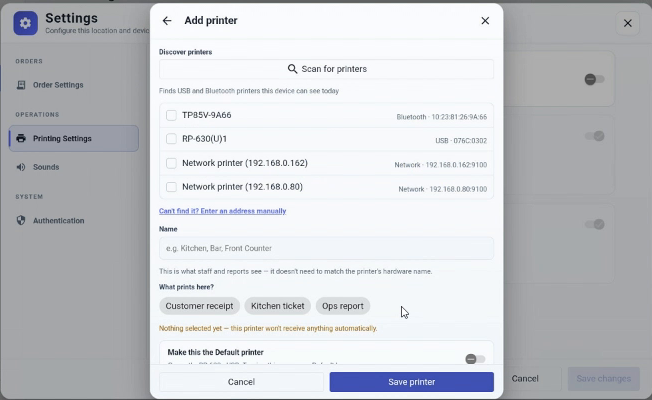Viewport: 652px width, 400px height.
Task: Click the Scan for printers button
Action: click(326, 69)
